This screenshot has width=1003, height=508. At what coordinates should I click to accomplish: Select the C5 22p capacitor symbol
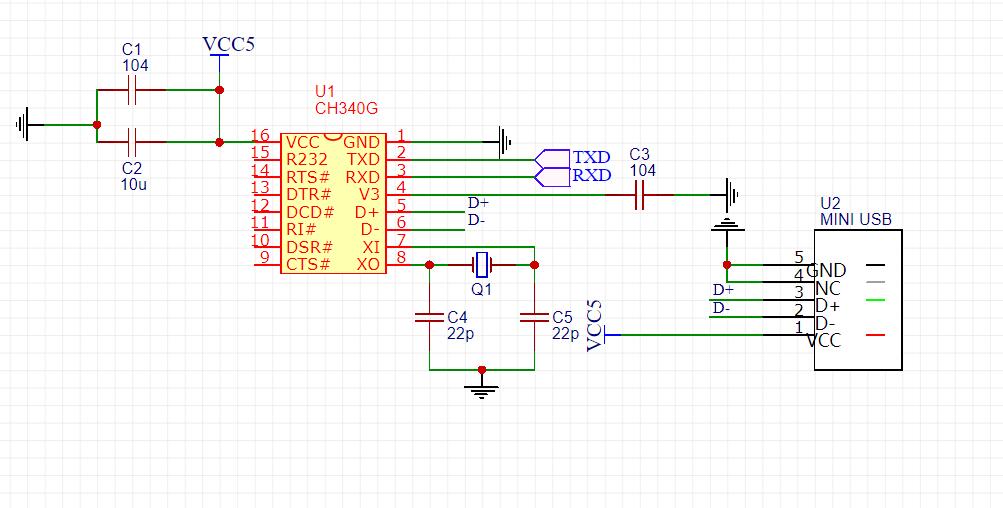click(x=534, y=317)
